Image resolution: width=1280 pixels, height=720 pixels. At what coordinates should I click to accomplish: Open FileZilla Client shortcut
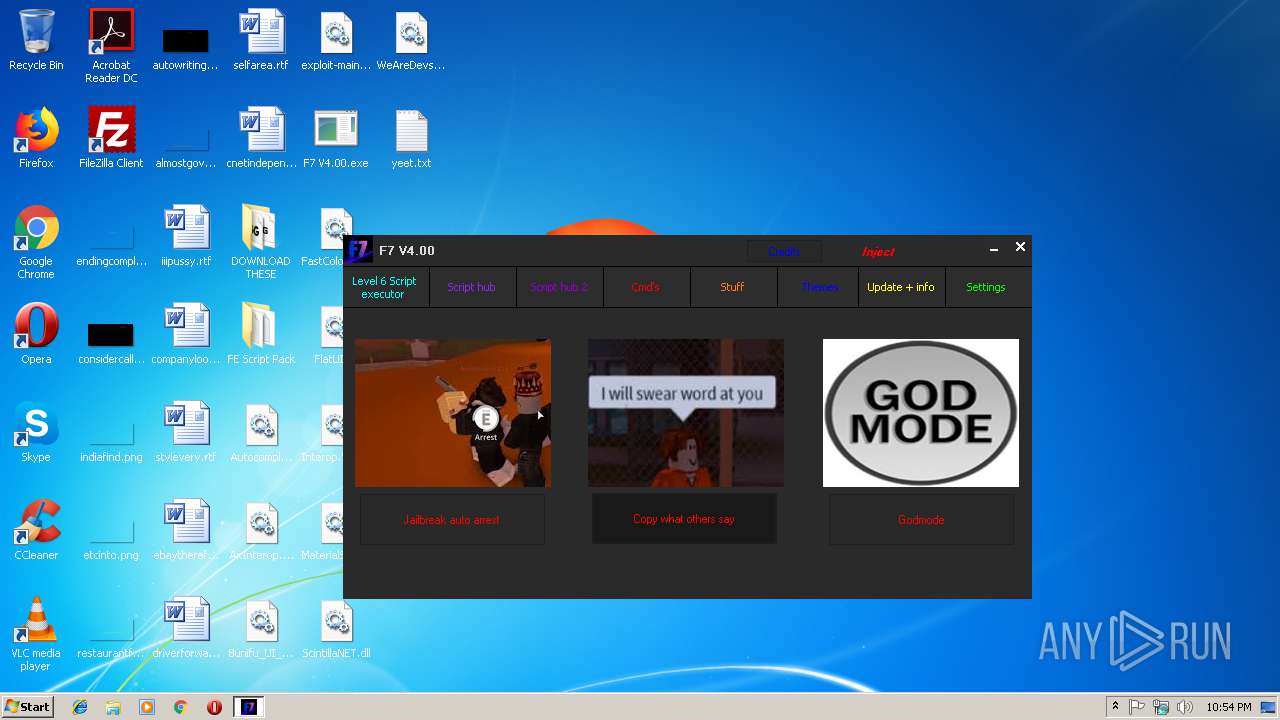111,138
